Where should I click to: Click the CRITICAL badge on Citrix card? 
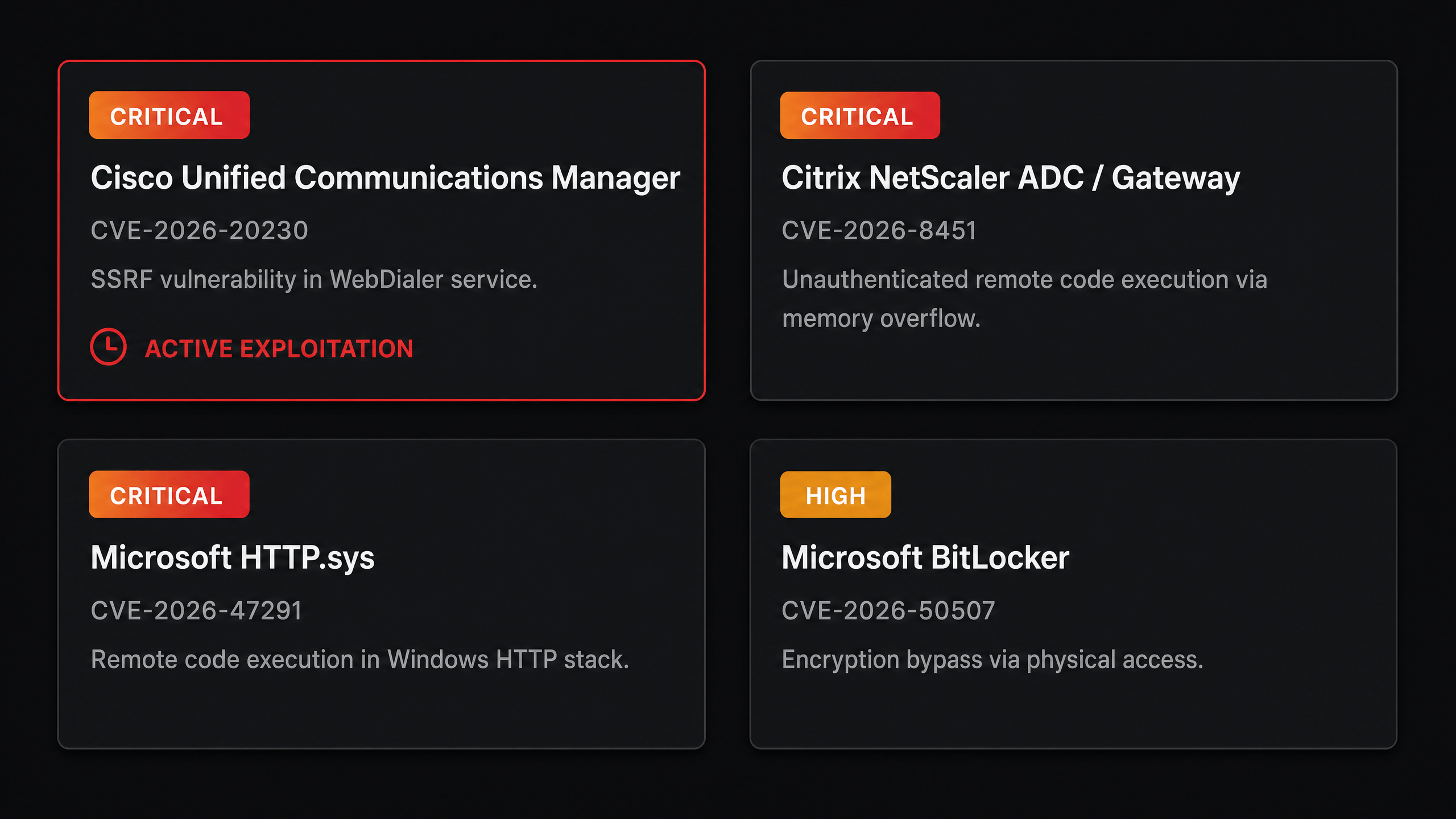pyautogui.click(x=859, y=115)
